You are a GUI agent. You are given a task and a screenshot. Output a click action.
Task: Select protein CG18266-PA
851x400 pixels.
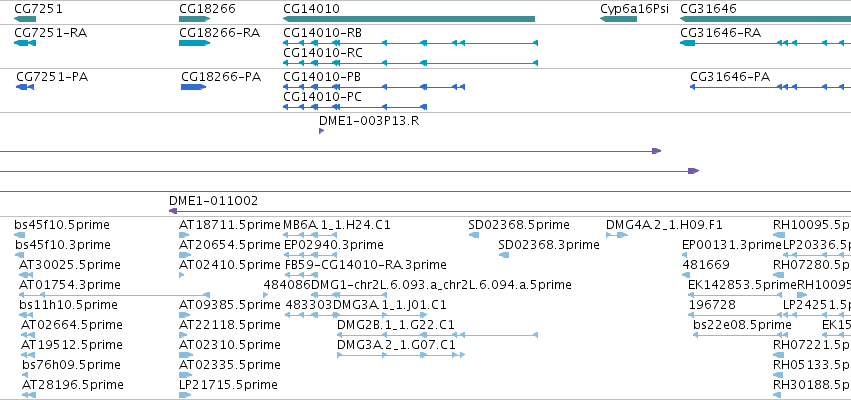pos(221,77)
